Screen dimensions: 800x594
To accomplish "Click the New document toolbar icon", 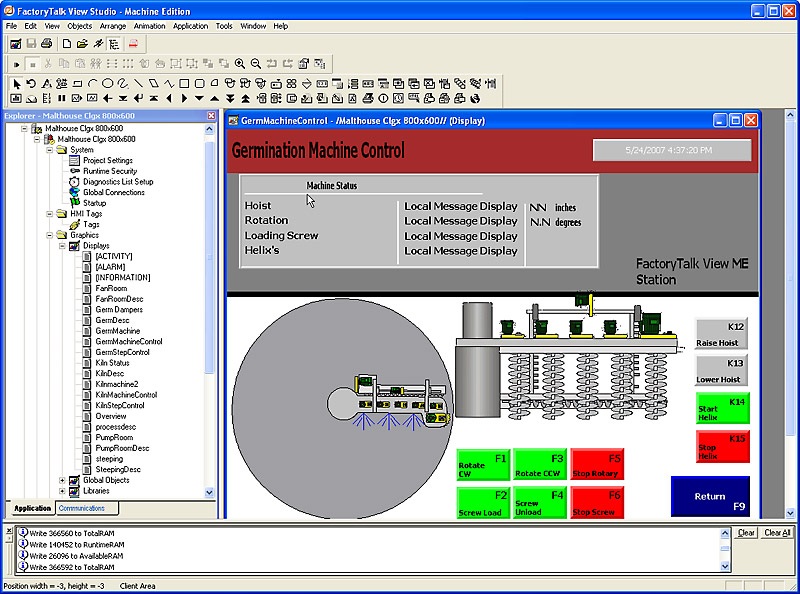I will tap(66, 44).
